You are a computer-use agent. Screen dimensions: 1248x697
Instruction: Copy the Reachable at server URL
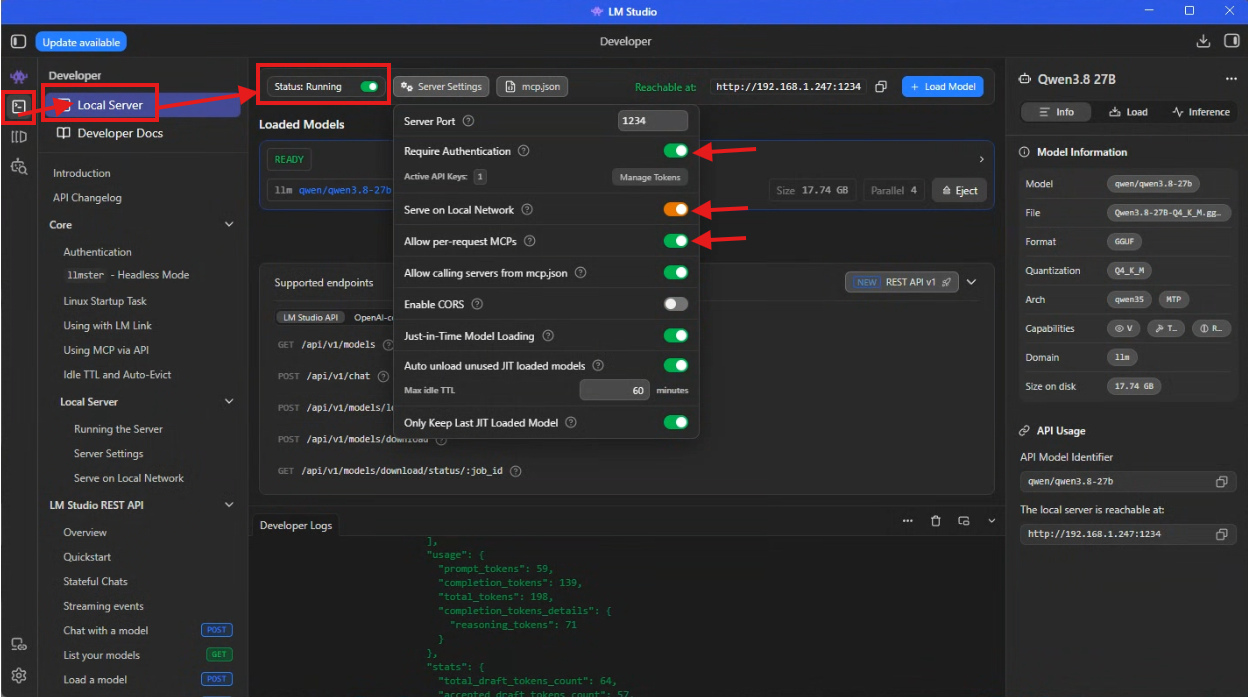pyautogui.click(x=881, y=87)
